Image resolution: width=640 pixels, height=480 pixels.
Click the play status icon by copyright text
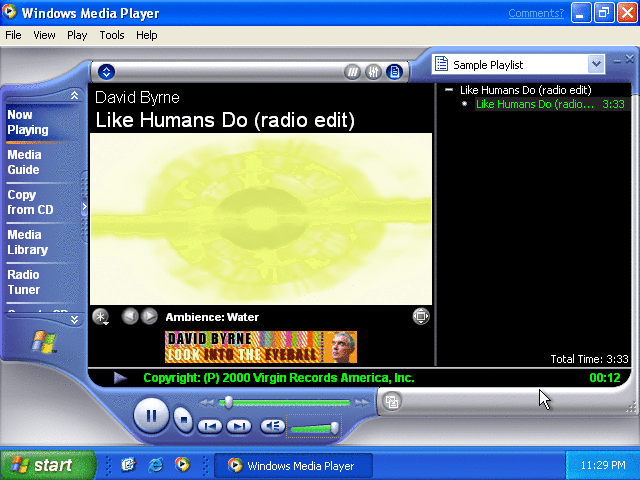[120, 378]
